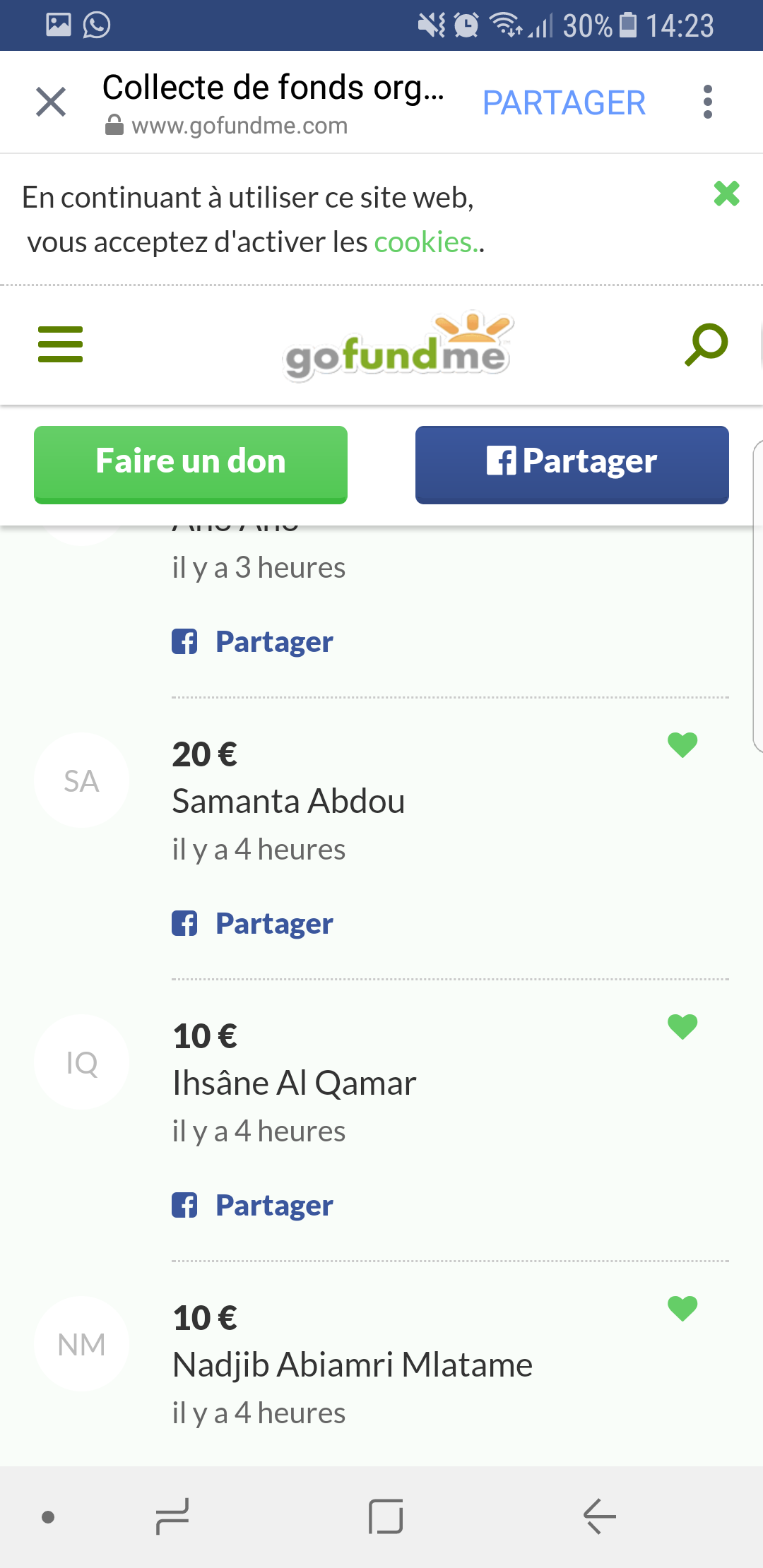Tap the NM donor avatar circle
Screen dimensions: 763x1568
81,1344
